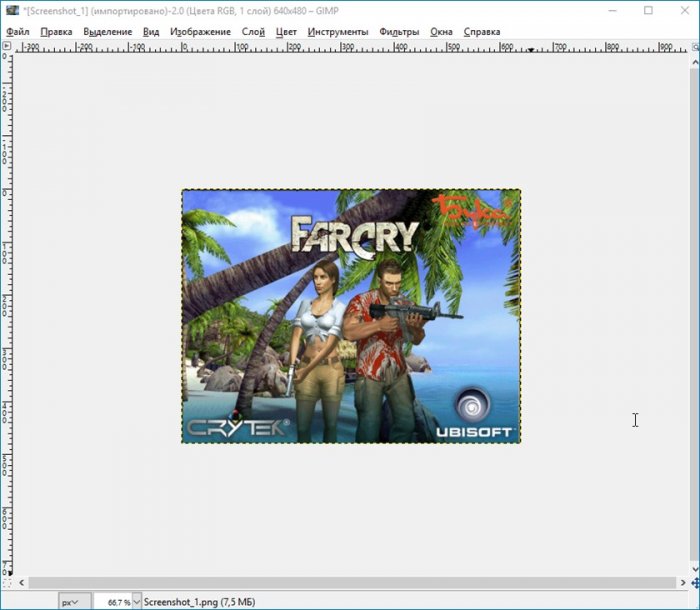Expand the px units dropdown
700x610 pixels.
(75, 602)
